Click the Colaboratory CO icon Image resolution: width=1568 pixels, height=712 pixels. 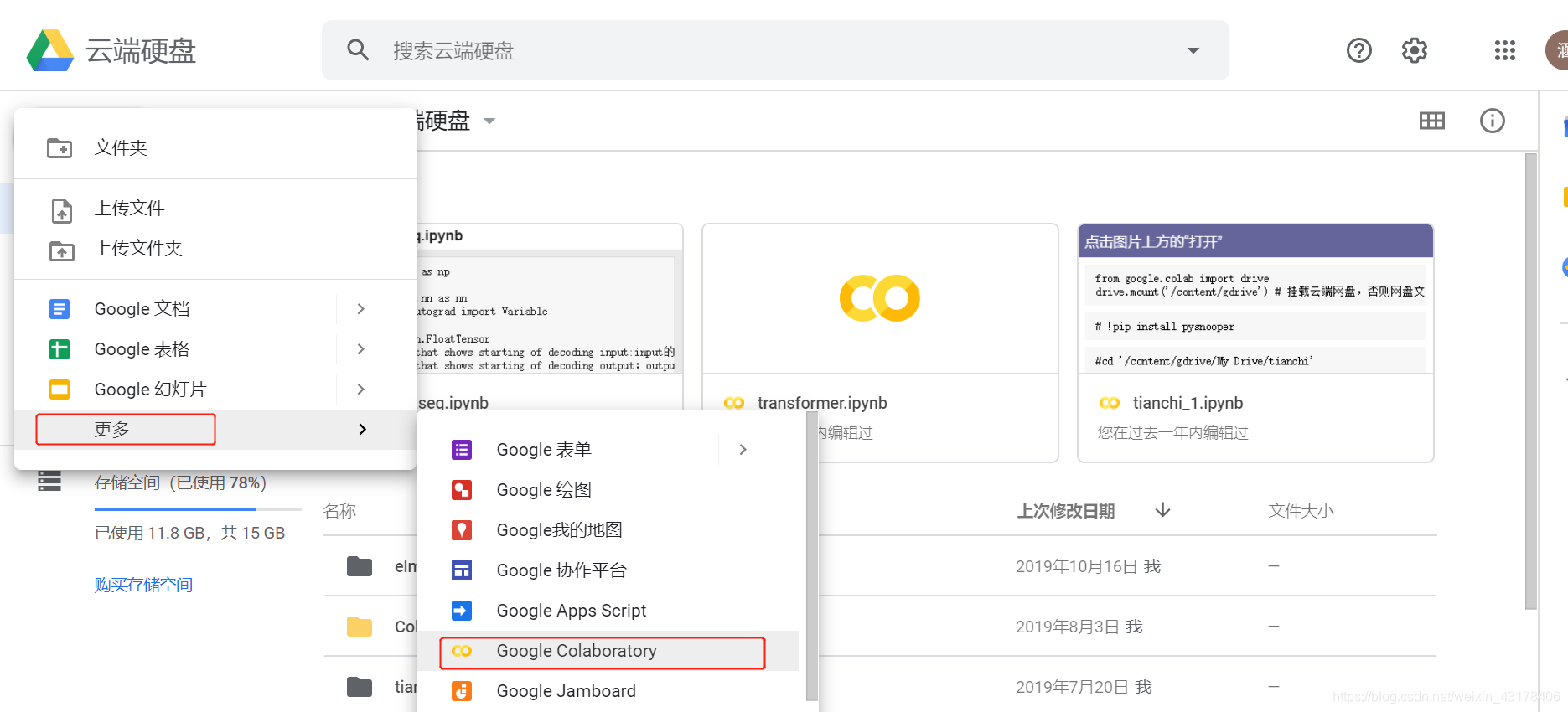(x=462, y=651)
